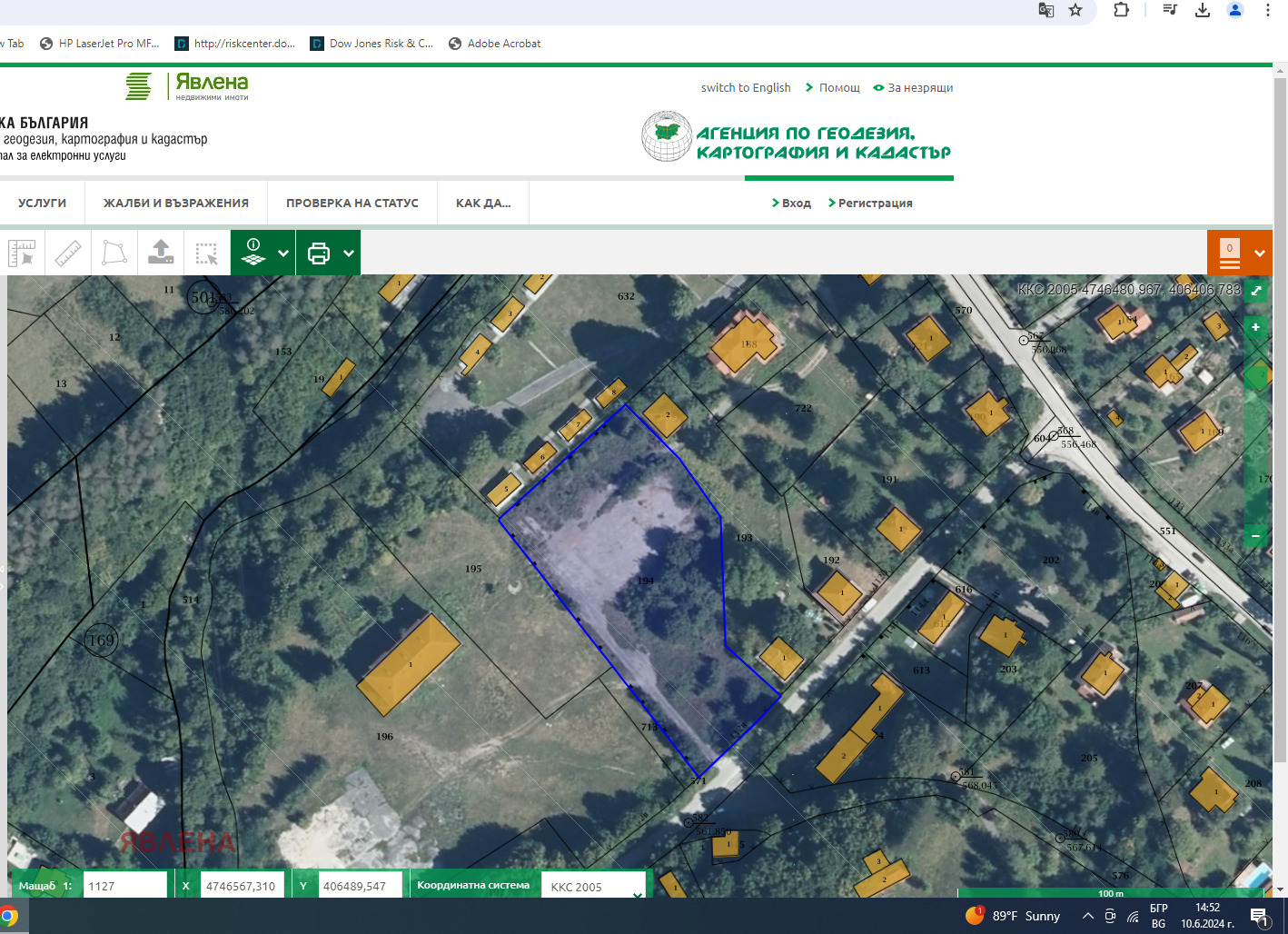Click the map layers info icon
This screenshot has width=1288, height=934.
[x=253, y=253]
